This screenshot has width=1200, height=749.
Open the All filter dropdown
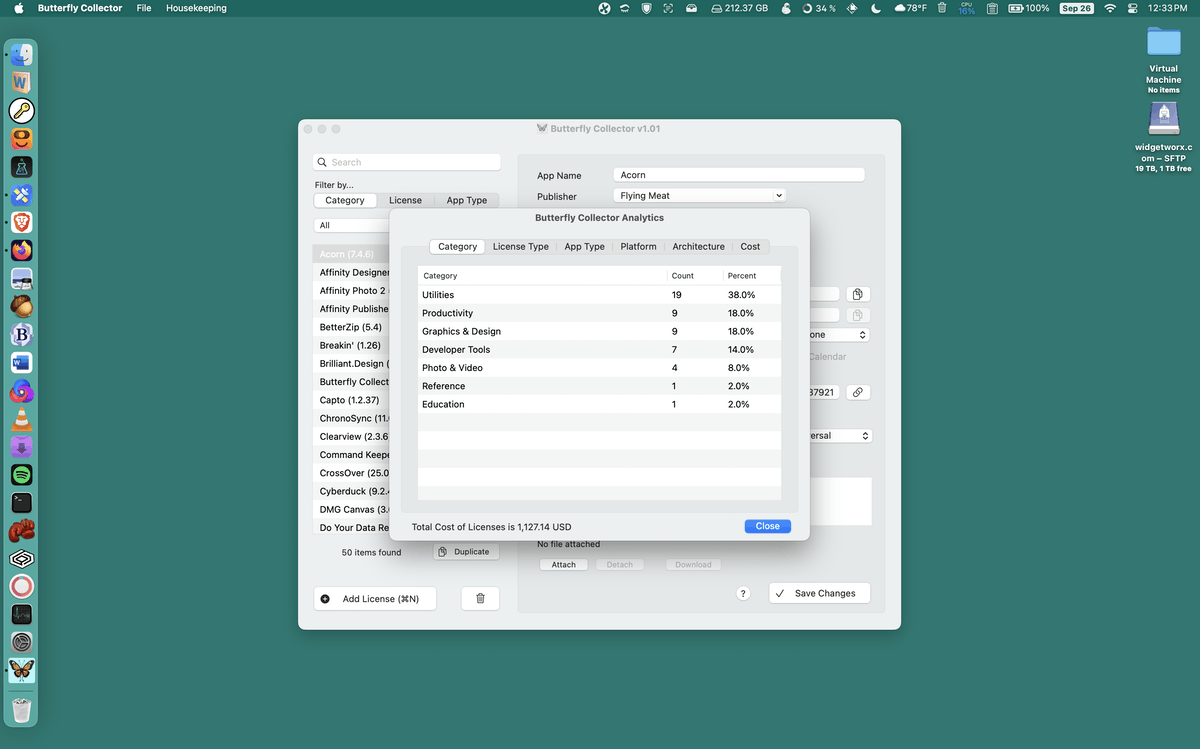click(x=352, y=226)
